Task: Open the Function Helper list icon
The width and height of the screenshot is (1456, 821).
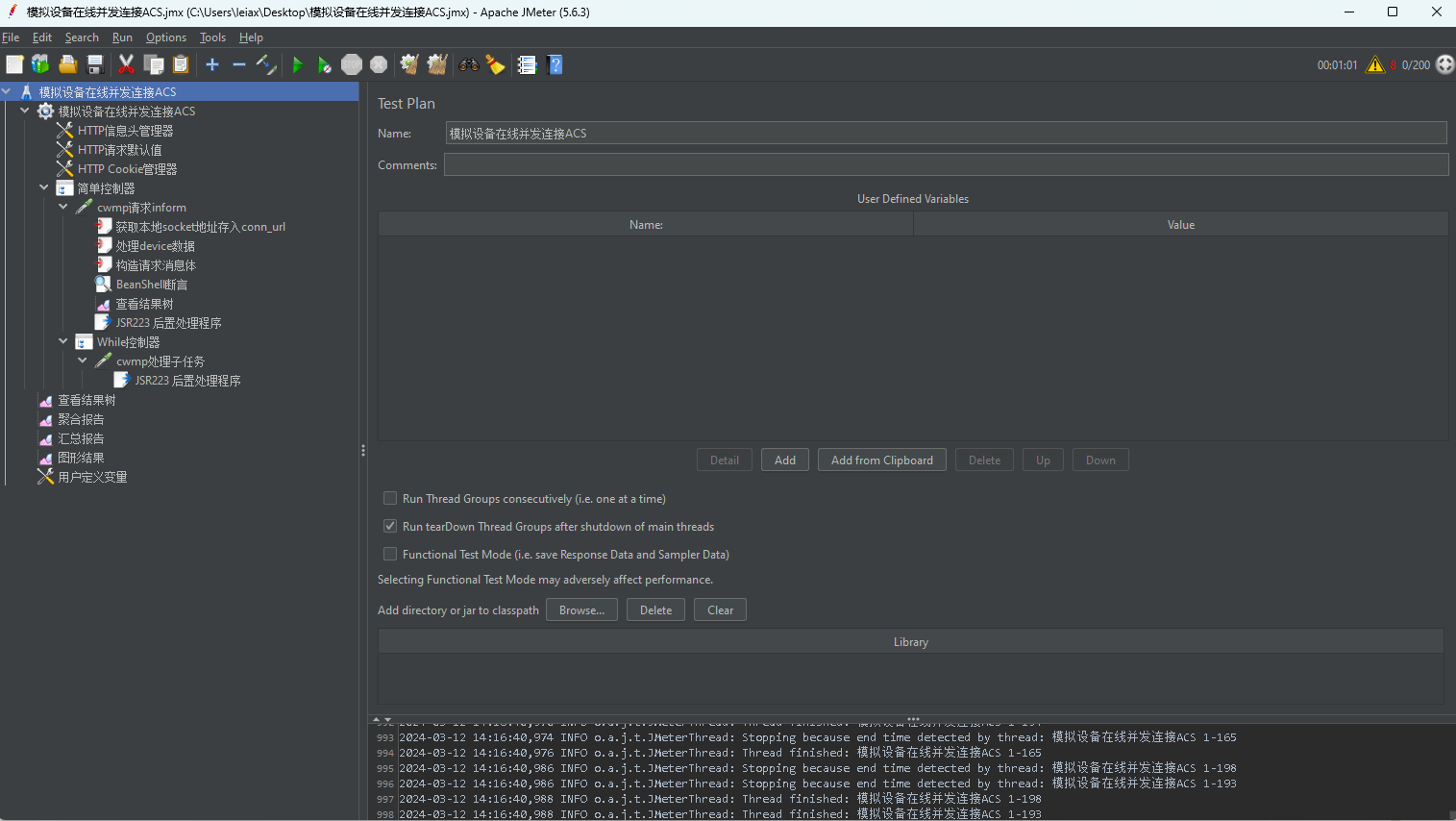Action: [x=527, y=64]
